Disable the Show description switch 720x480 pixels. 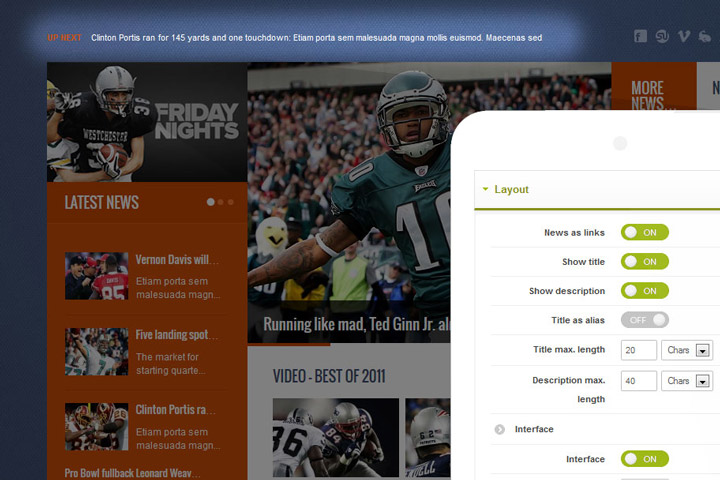pyautogui.click(x=645, y=291)
